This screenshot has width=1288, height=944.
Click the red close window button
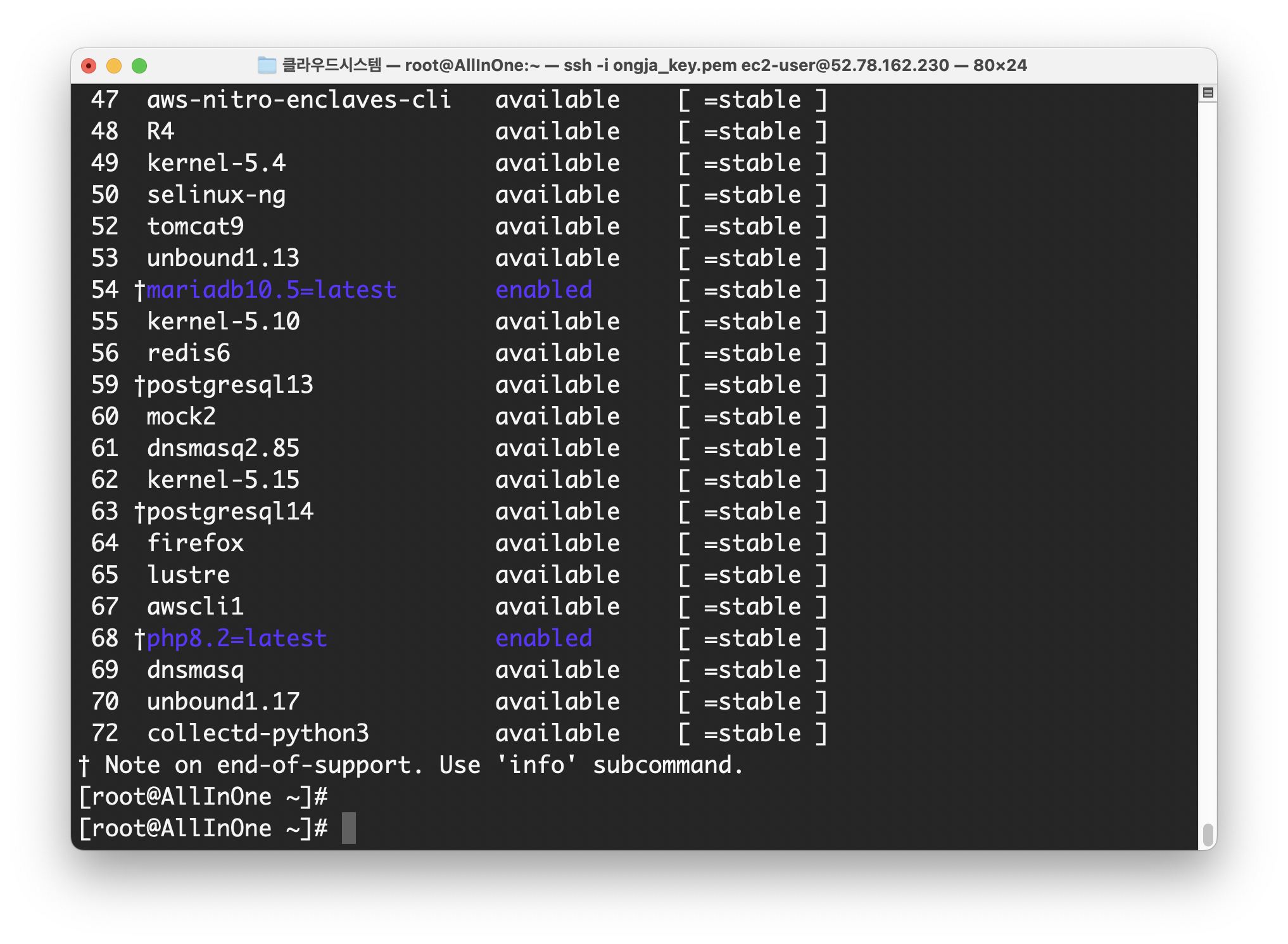89,66
